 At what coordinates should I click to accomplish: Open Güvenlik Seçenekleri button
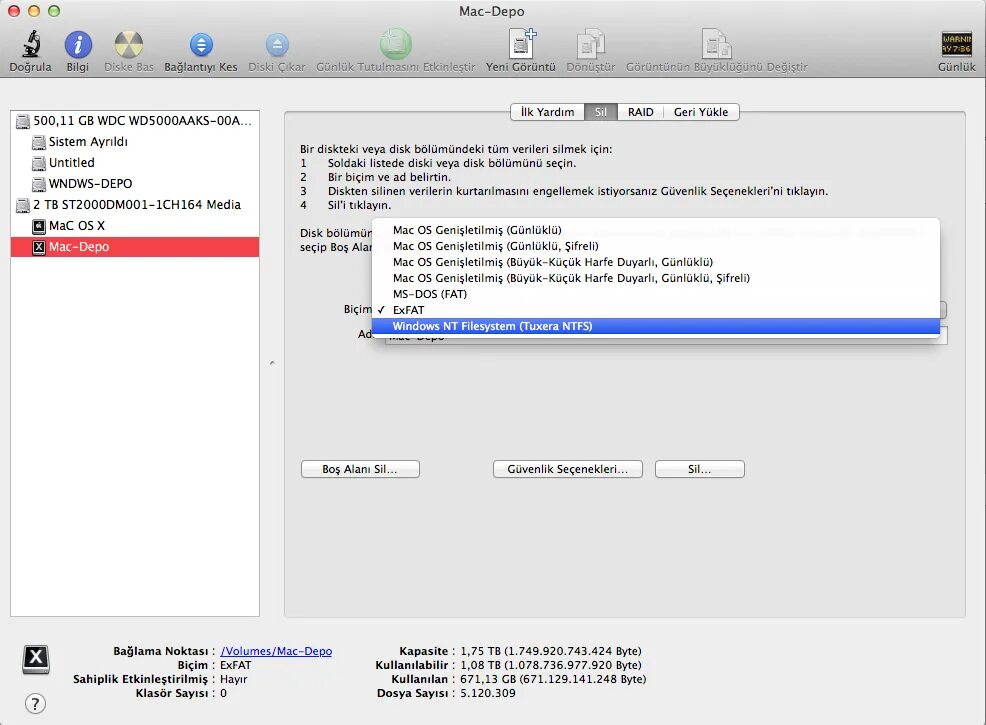point(568,469)
